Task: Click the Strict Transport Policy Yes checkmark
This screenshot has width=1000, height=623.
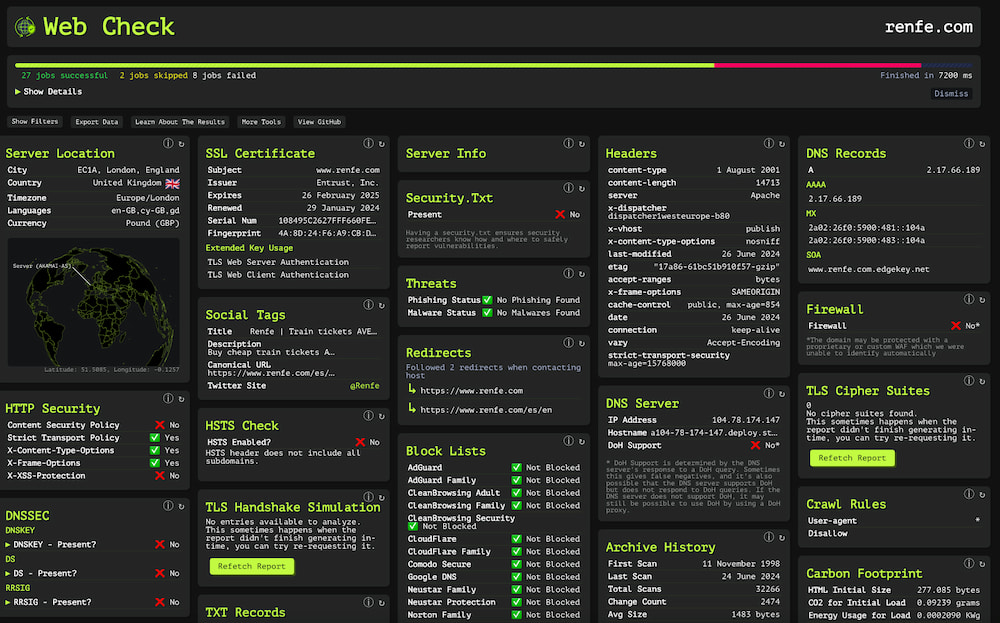Action: click(154, 437)
